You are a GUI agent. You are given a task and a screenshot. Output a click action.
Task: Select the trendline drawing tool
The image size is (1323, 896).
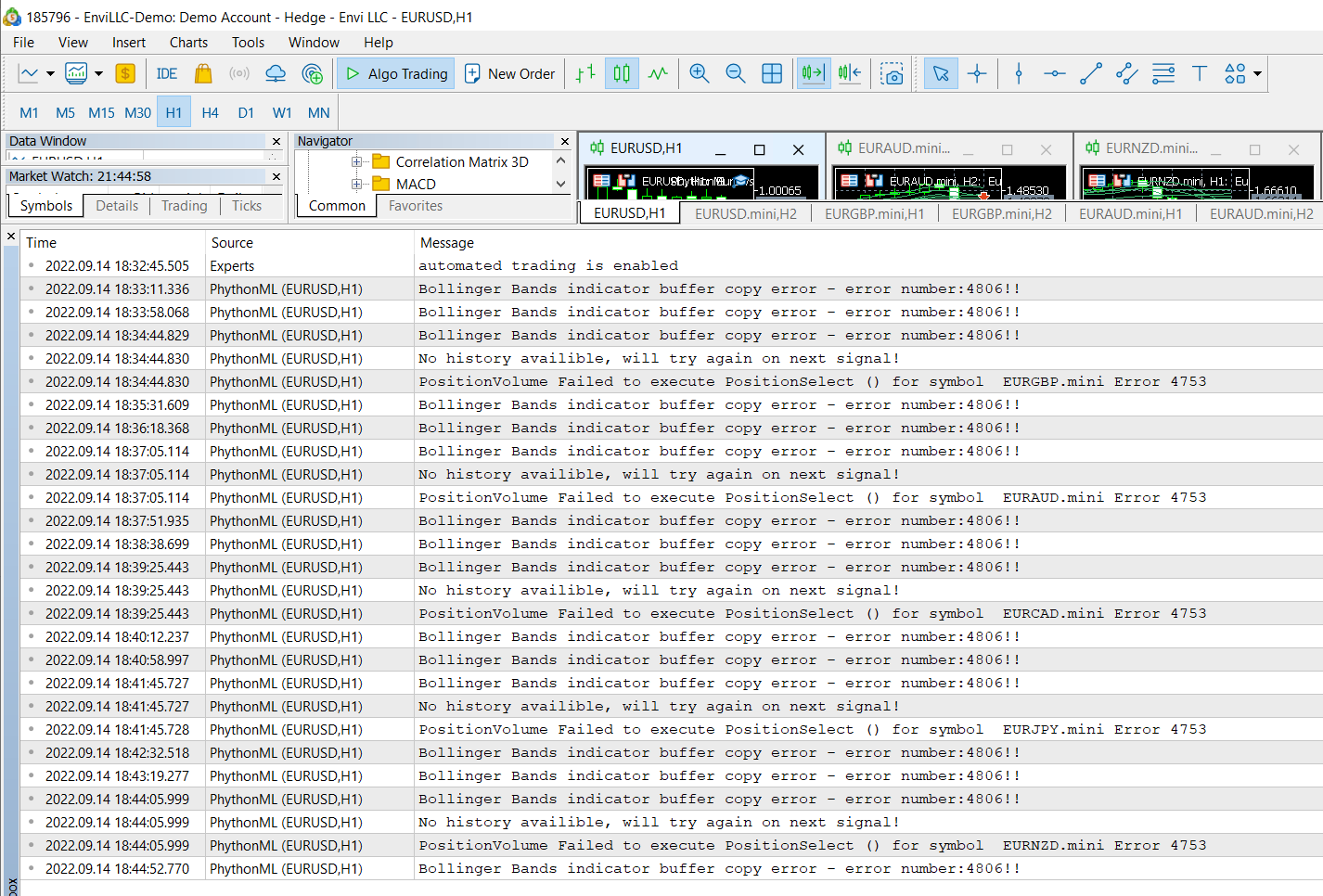coord(1091,74)
